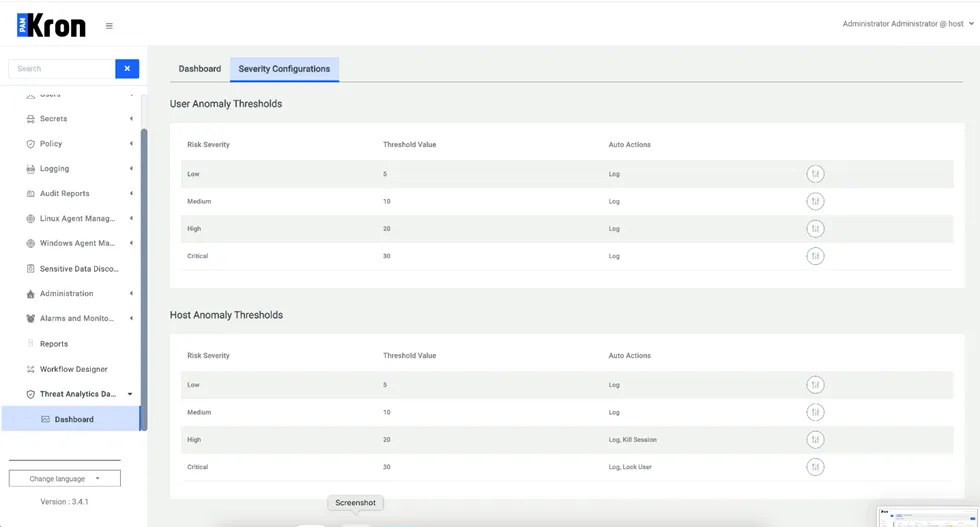
Task: Open settings for Host Anomaly Medium severity
Action: coord(815,412)
